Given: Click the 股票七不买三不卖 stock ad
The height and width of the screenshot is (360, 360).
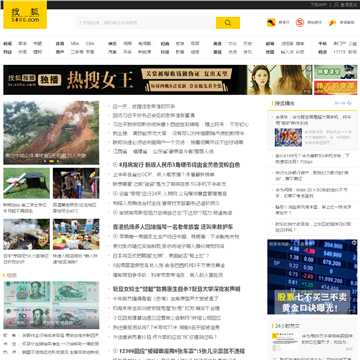Looking at the screenshot, I should point(312,277).
